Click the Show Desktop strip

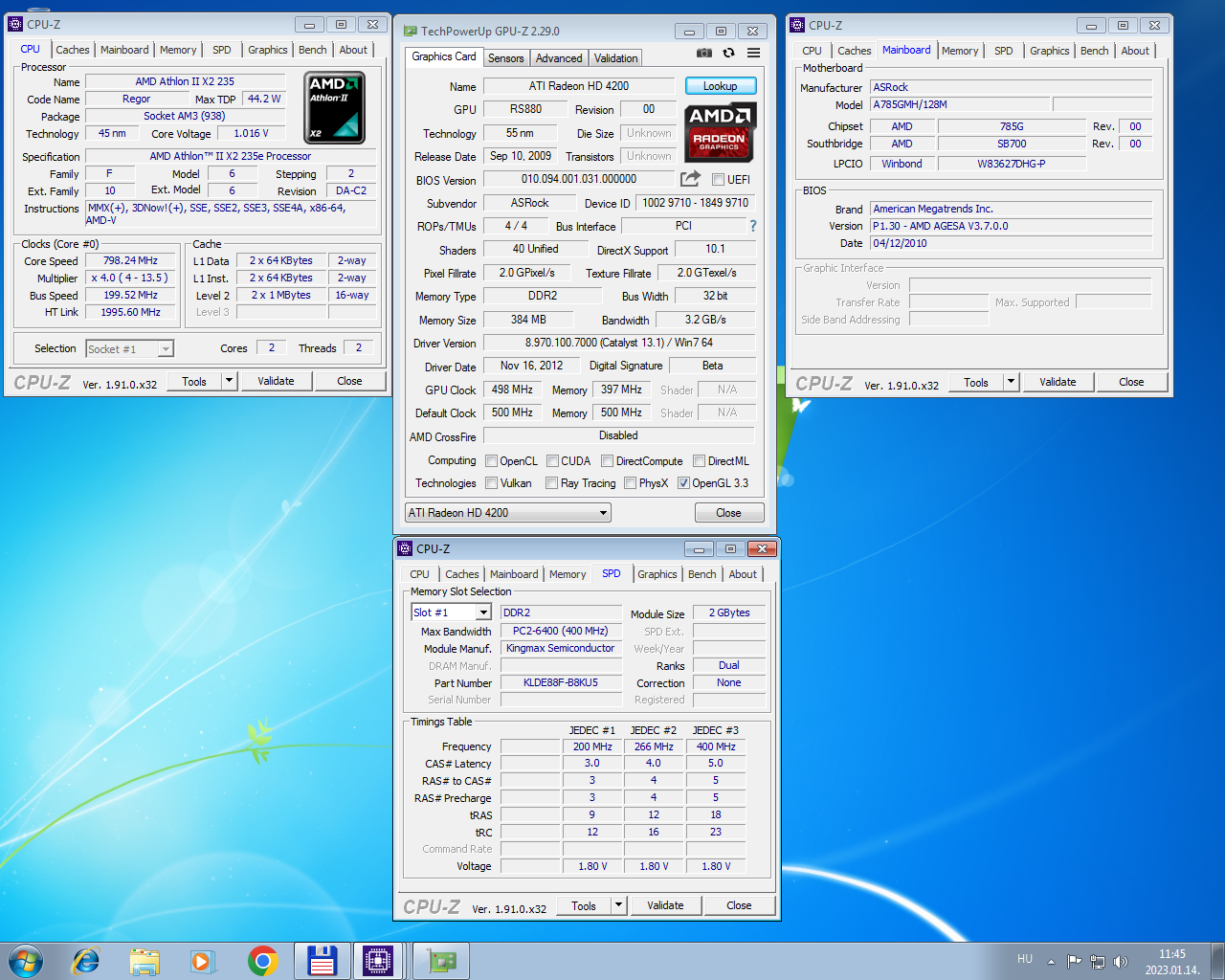(x=1217, y=961)
